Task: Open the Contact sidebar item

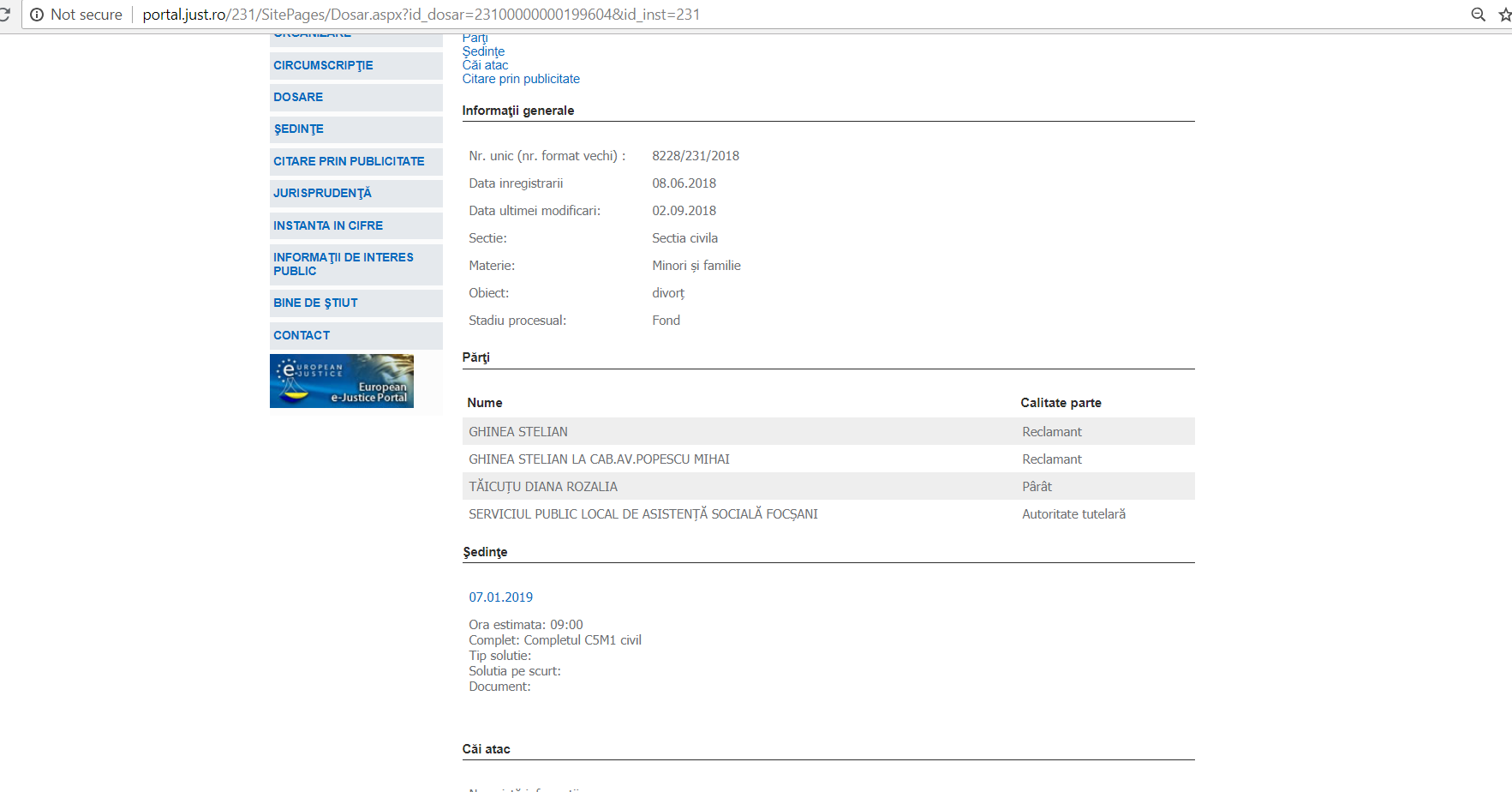Action: coord(302,336)
